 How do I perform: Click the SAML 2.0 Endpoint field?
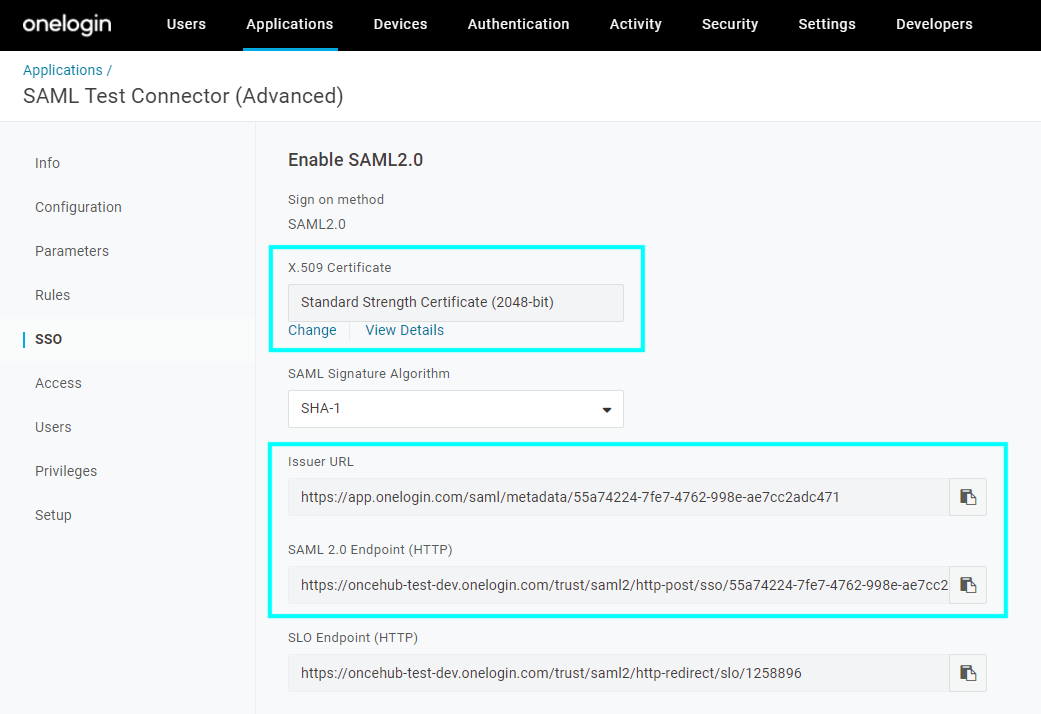[618, 585]
